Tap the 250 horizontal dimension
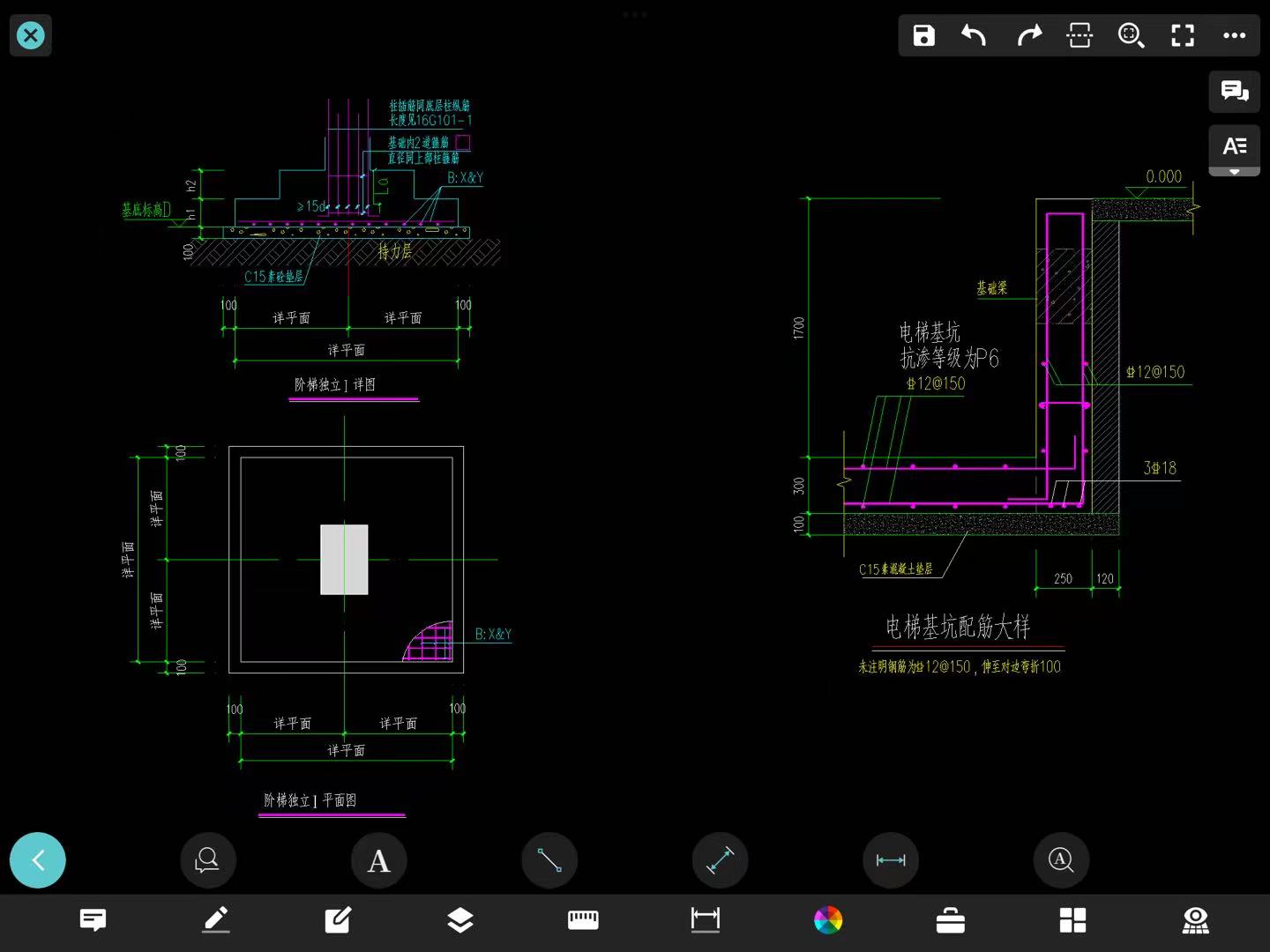 point(1063,579)
